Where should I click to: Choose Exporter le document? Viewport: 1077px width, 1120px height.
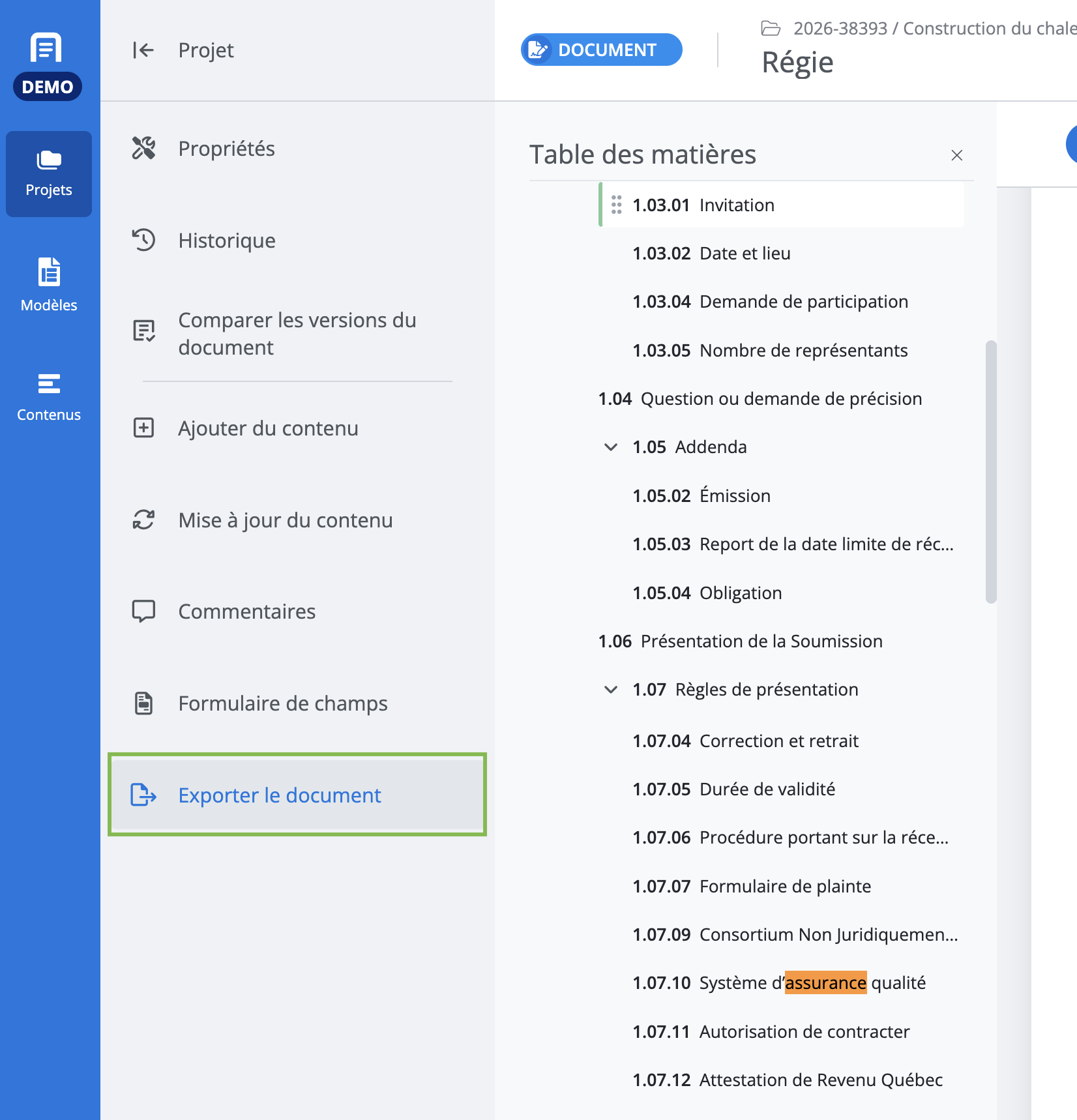297,795
